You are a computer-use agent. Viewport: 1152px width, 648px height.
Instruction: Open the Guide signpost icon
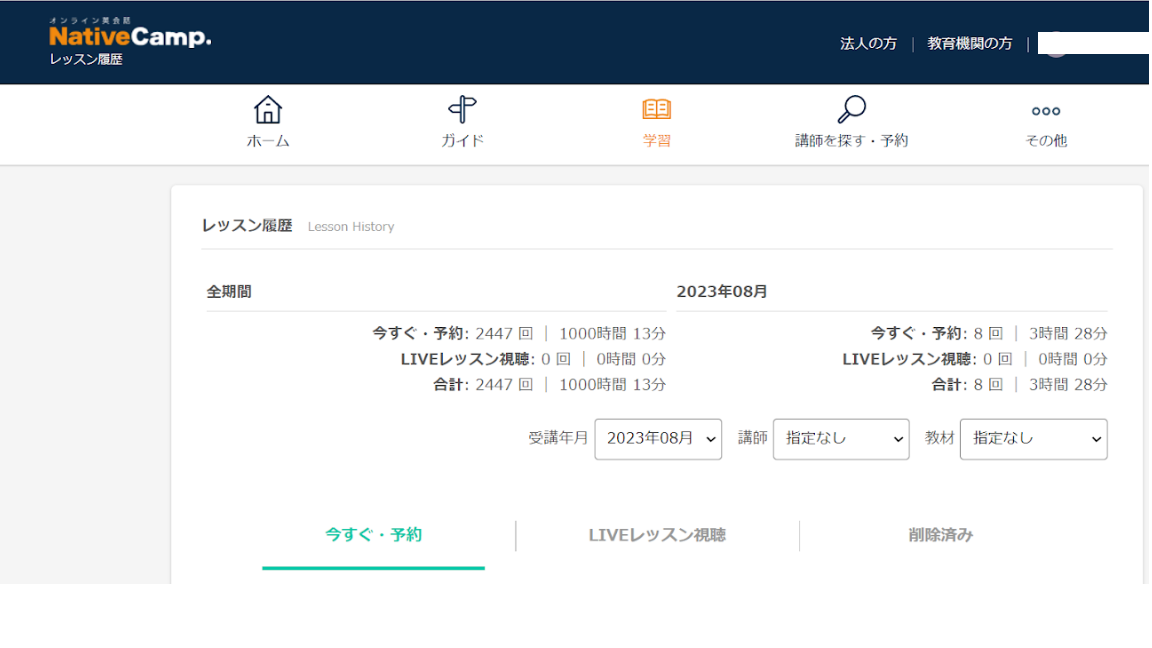point(462,109)
